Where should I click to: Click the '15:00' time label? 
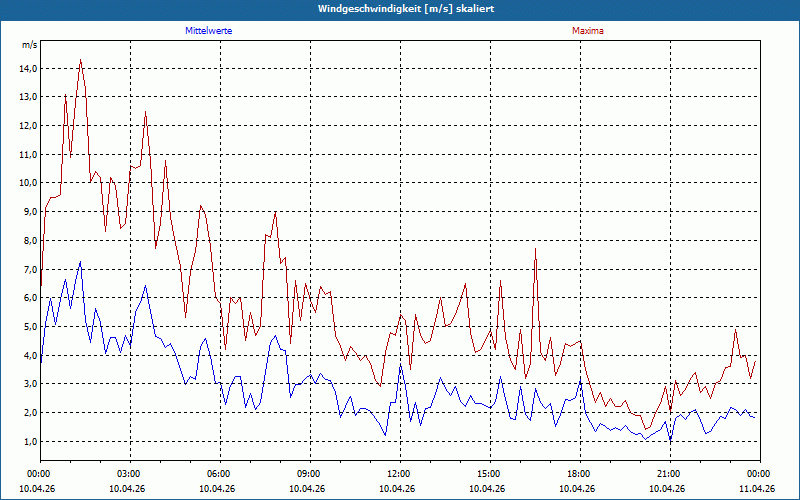point(490,474)
